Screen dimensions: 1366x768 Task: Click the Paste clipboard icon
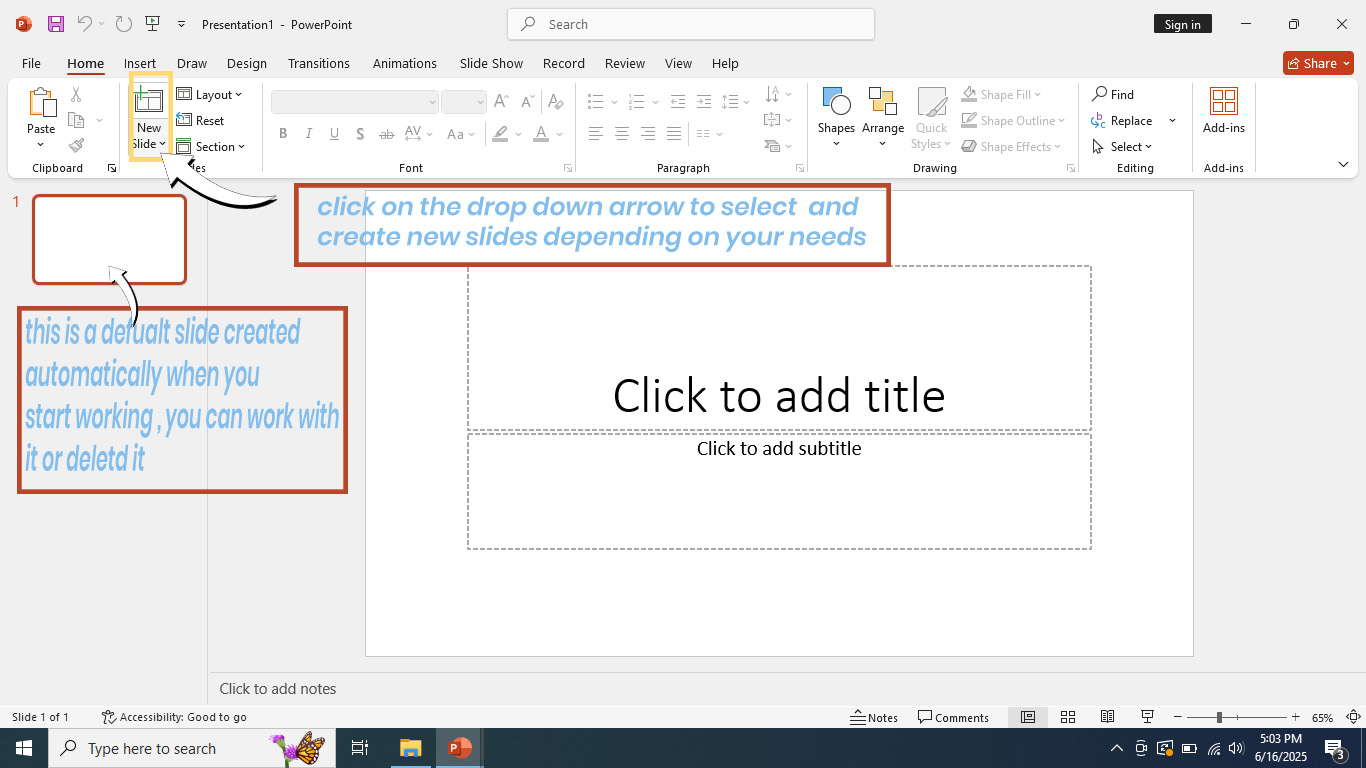tap(41, 103)
